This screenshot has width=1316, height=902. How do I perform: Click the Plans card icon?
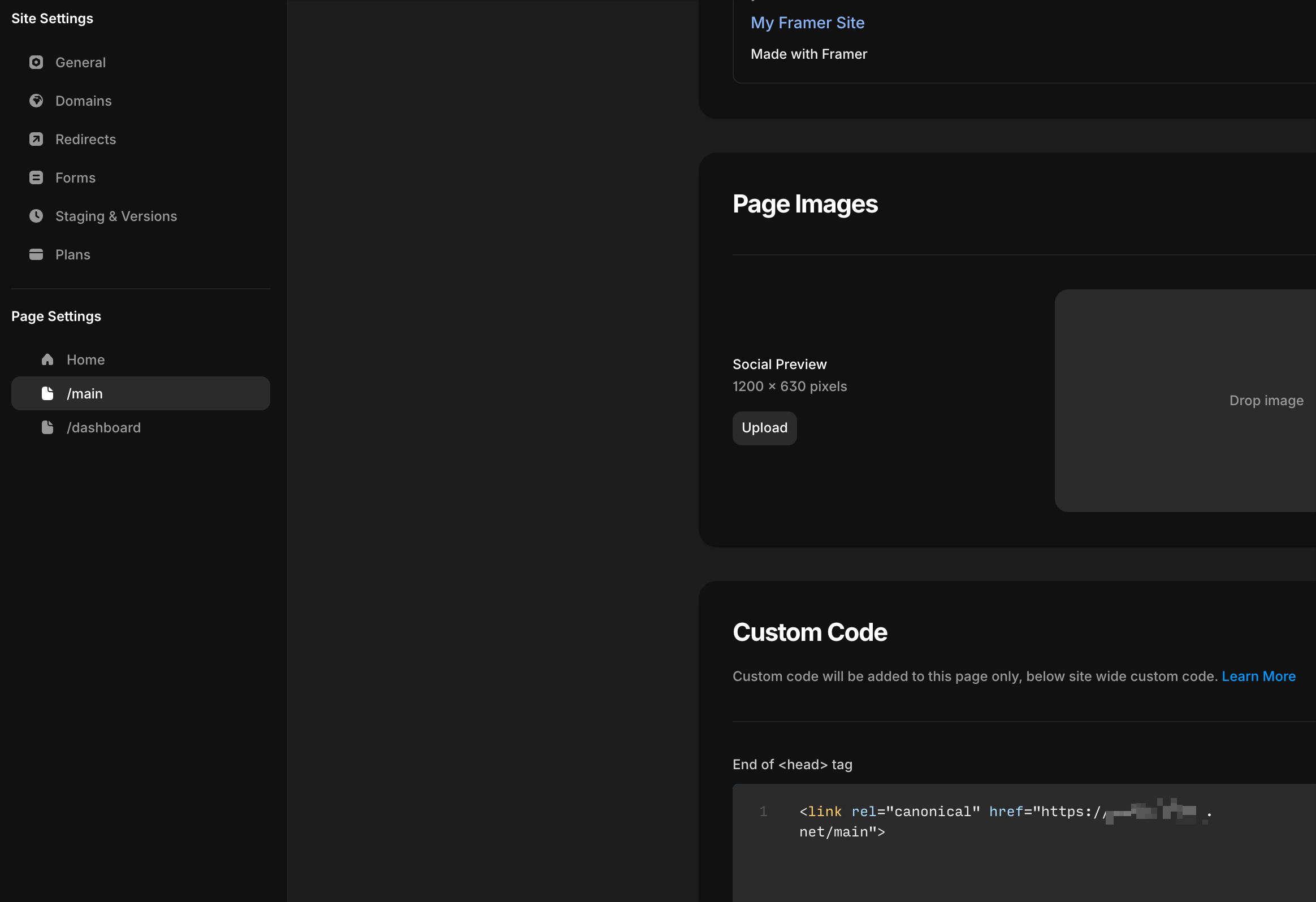(x=36, y=255)
